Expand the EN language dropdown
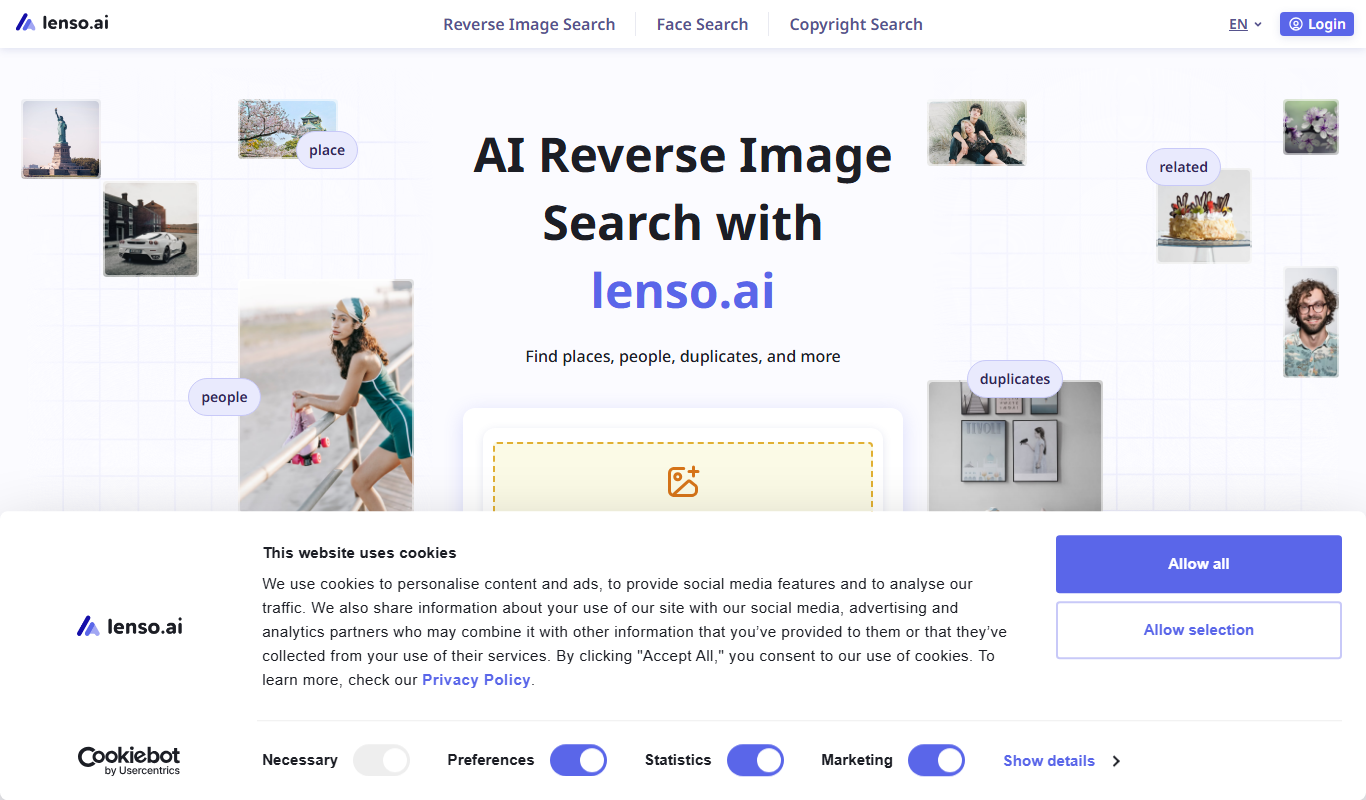 coord(1245,24)
